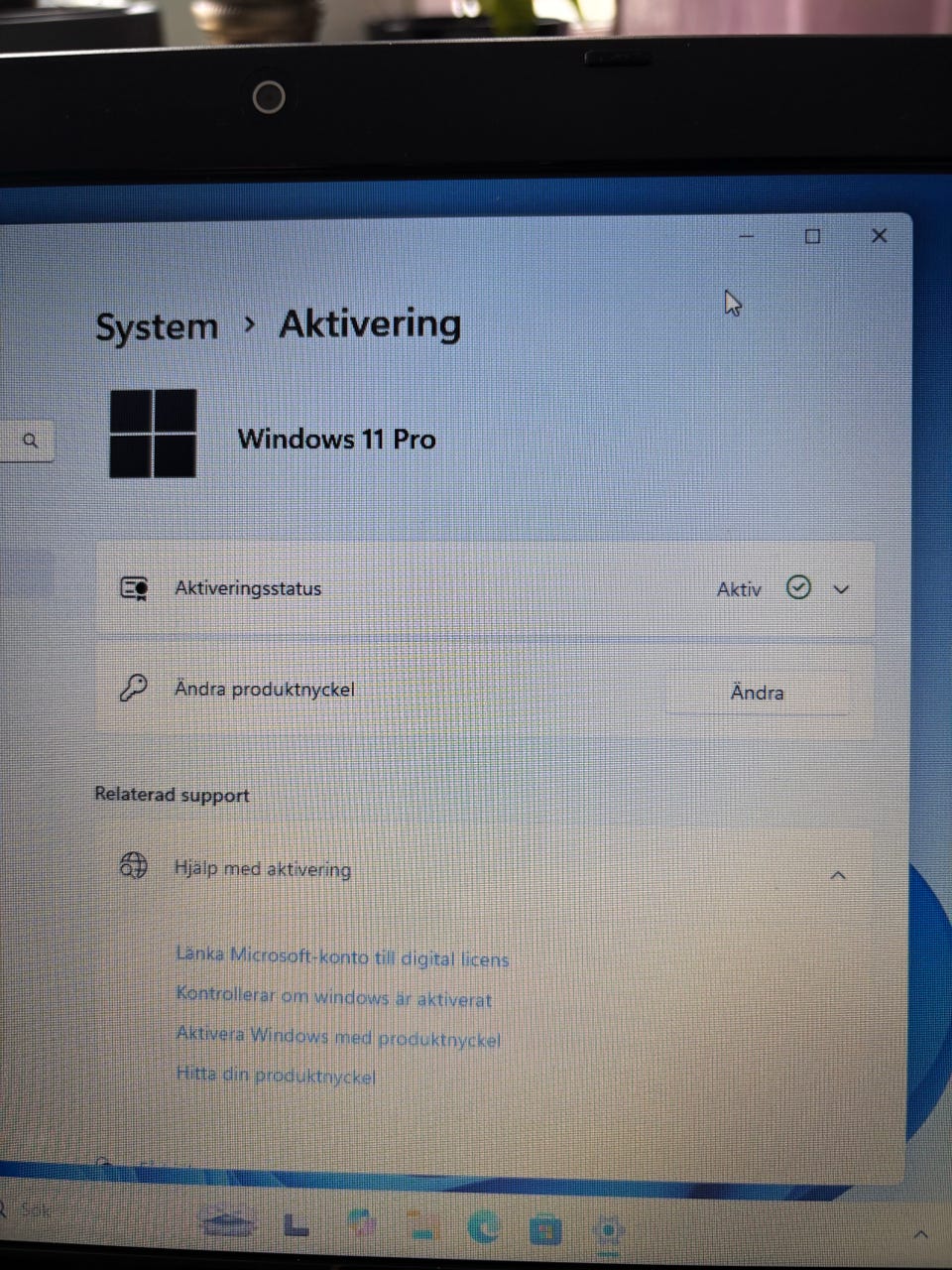Viewport: 952px width, 1270px height.
Task: Click the Aktiveringsstatus certificate icon
Action: point(134,589)
